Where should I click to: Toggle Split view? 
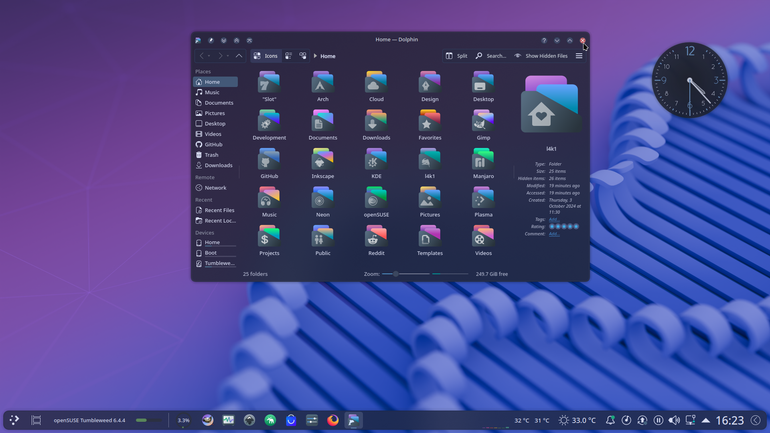(456, 56)
